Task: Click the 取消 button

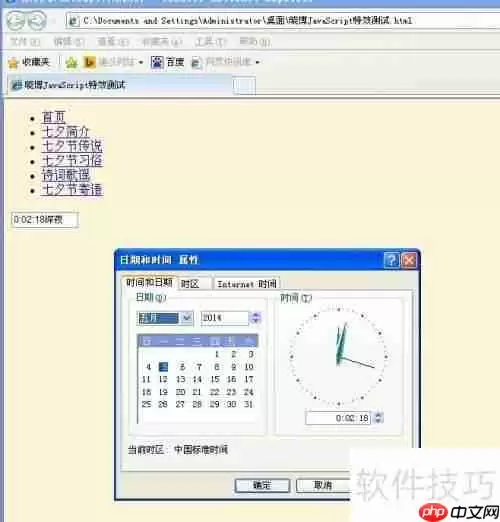Action: [x=323, y=485]
